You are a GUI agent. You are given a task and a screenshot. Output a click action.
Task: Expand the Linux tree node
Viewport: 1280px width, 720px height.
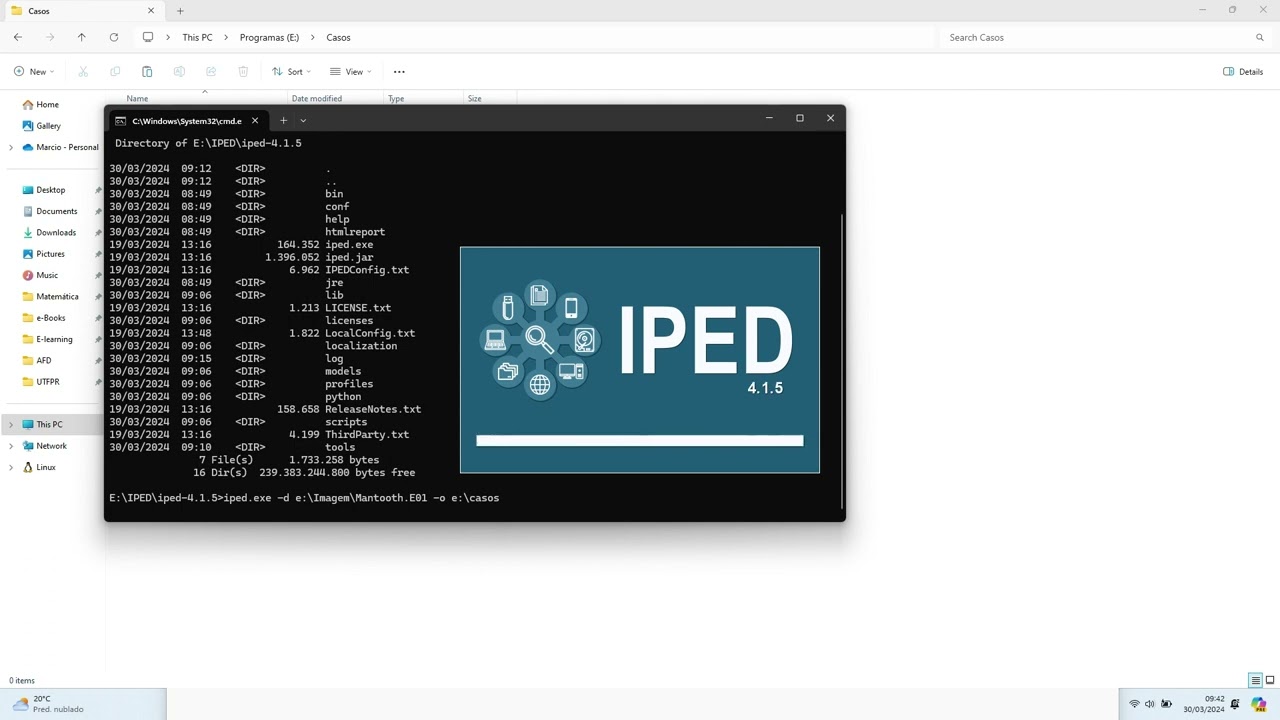tap(11, 467)
